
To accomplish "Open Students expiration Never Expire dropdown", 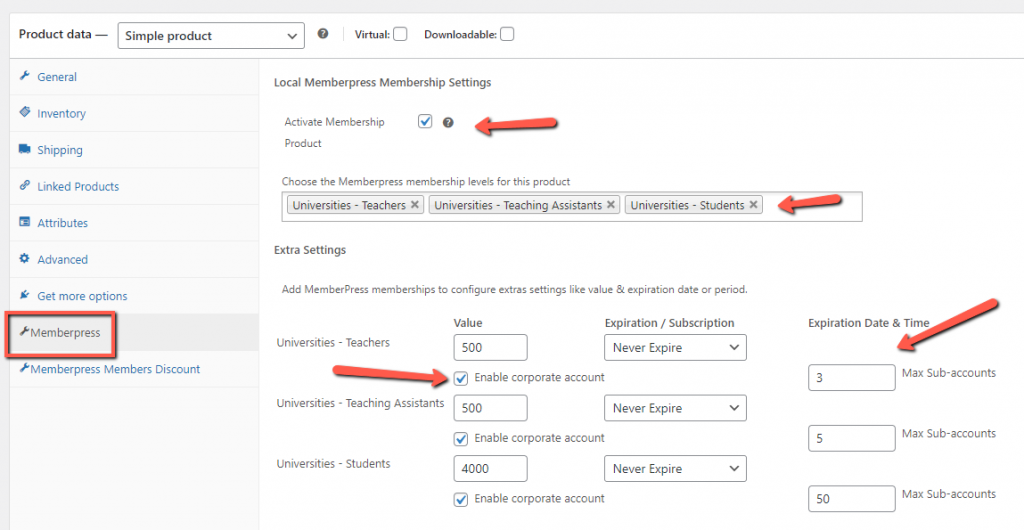I will point(675,469).
